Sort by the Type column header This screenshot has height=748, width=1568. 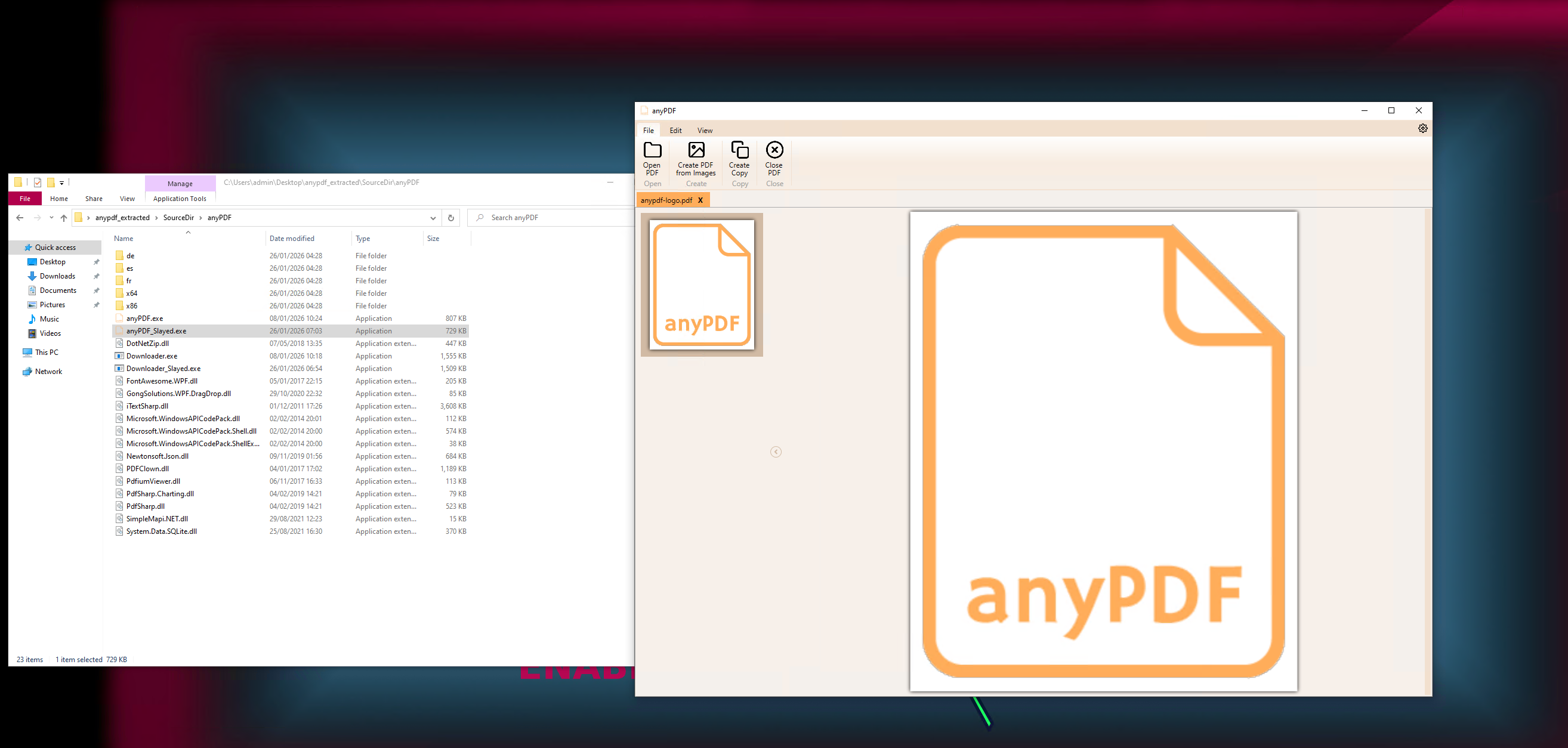point(387,239)
